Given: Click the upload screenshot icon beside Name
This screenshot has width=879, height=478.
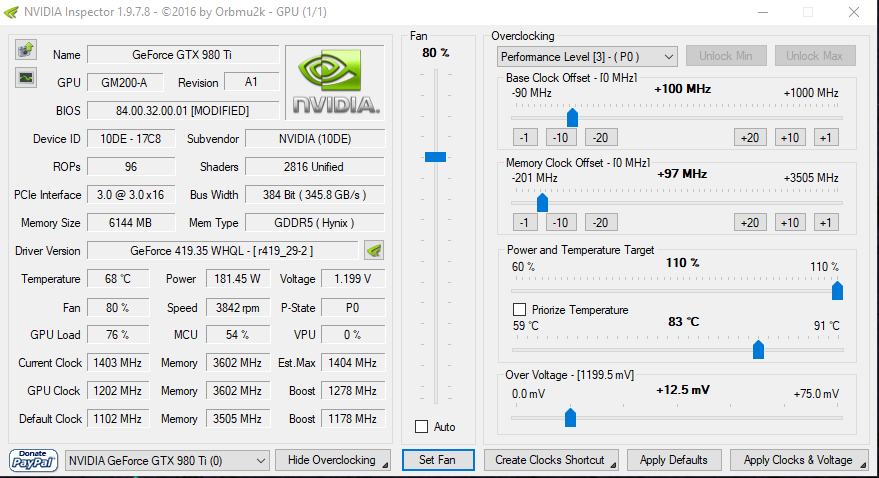Looking at the screenshot, I should 26,50.
